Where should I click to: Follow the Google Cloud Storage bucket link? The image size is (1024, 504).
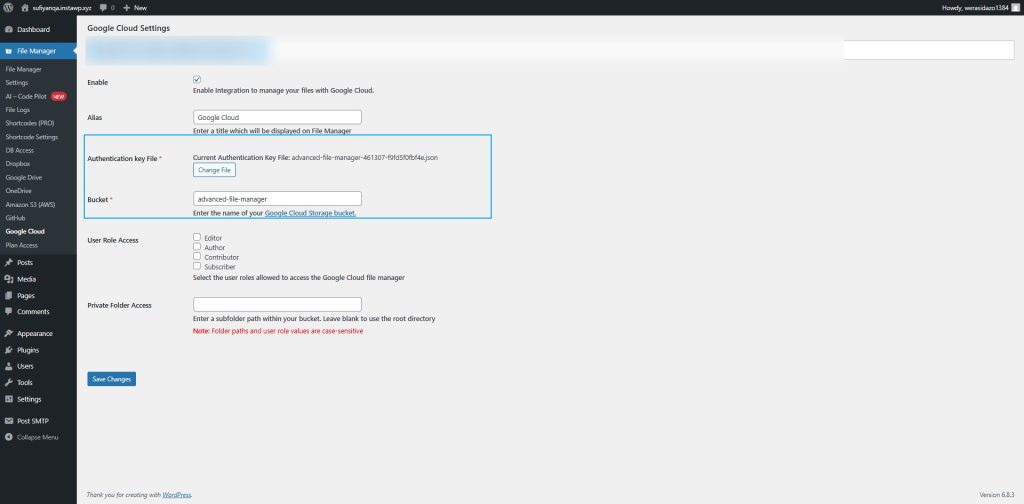310,213
